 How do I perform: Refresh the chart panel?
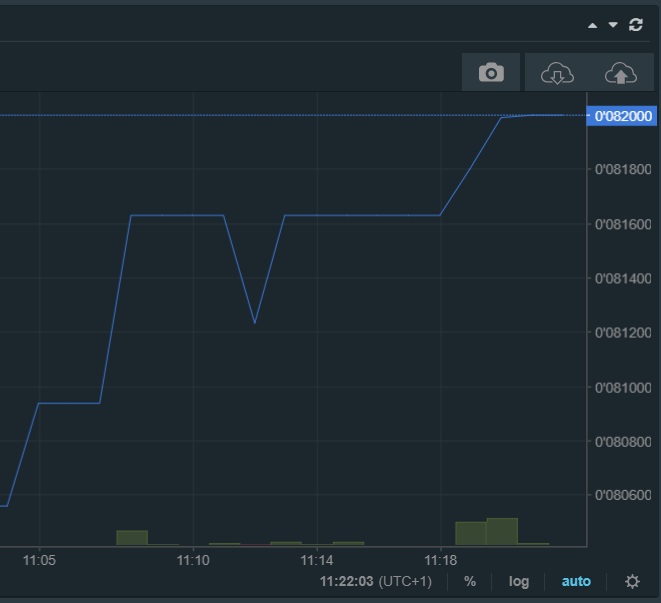[x=636, y=25]
